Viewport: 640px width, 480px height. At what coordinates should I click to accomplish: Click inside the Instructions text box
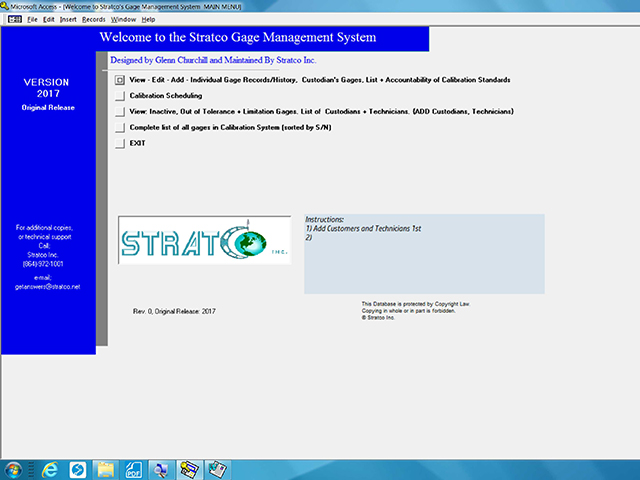pos(424,254)
